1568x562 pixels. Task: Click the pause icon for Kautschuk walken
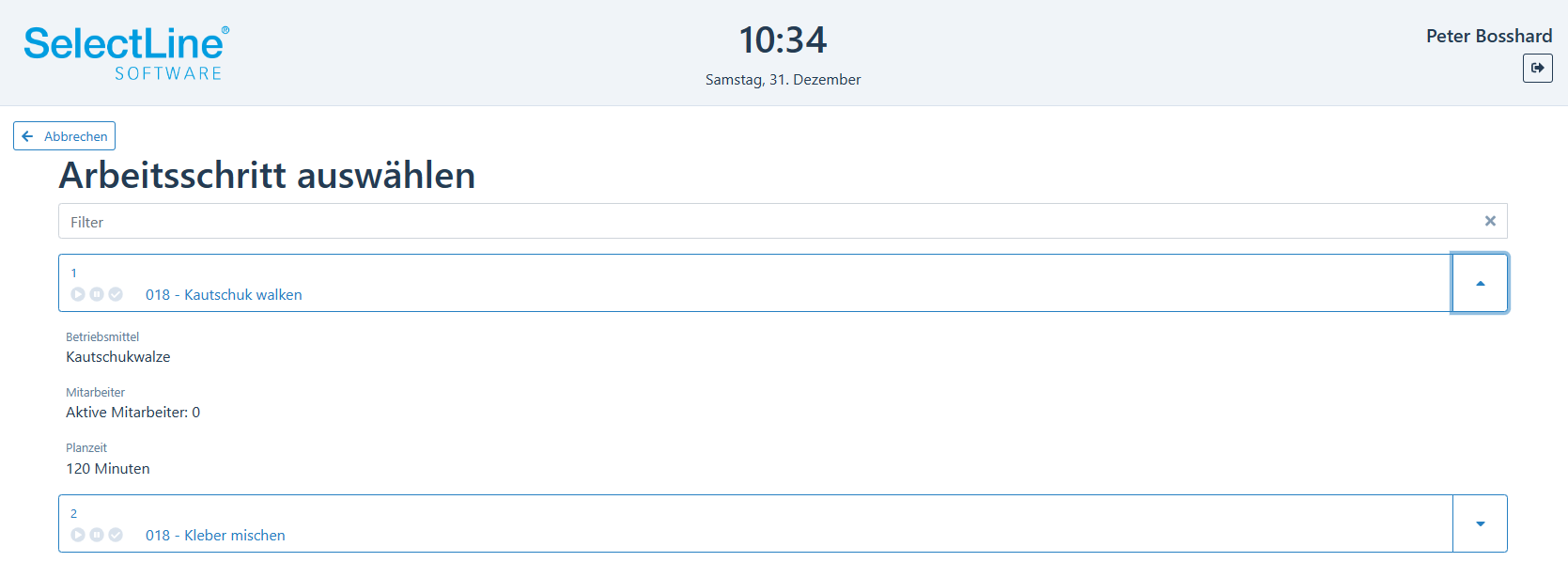tap(97, 294)
